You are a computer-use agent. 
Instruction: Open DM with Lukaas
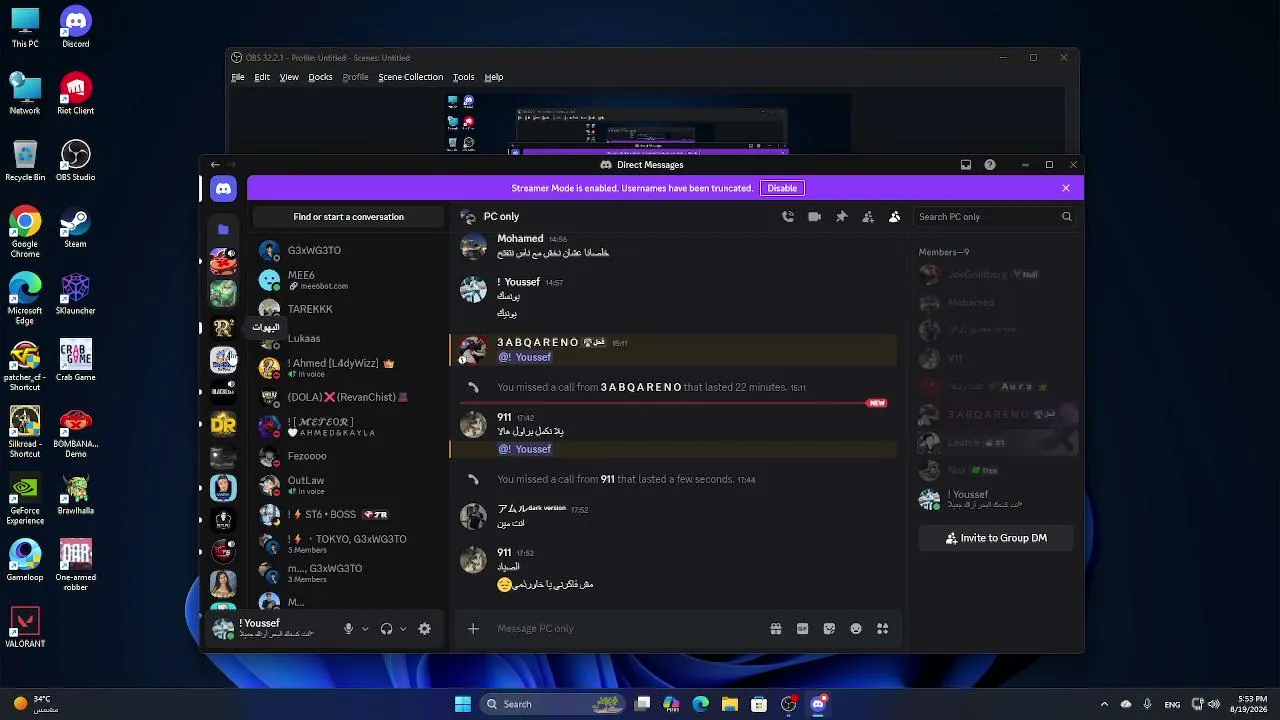(349, 338)
